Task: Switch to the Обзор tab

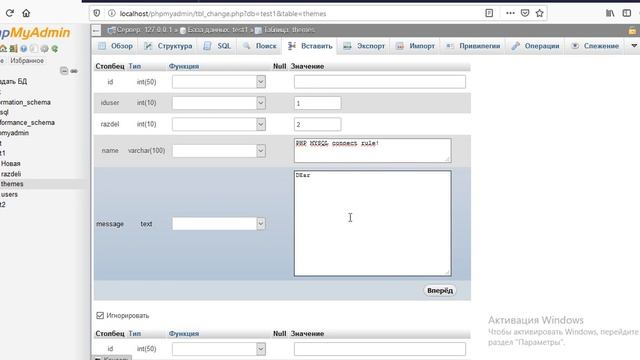Action: tap(116, 46)
